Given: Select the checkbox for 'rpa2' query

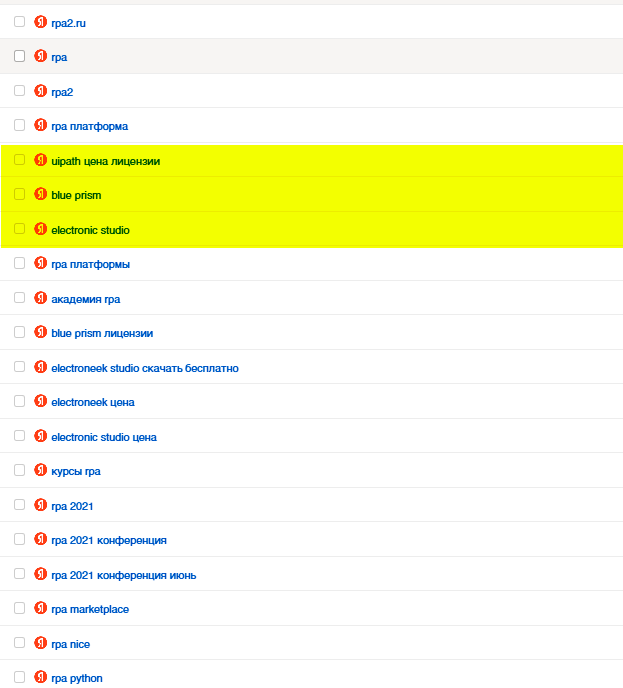Looking at the screenshot, I should (19, 90).
